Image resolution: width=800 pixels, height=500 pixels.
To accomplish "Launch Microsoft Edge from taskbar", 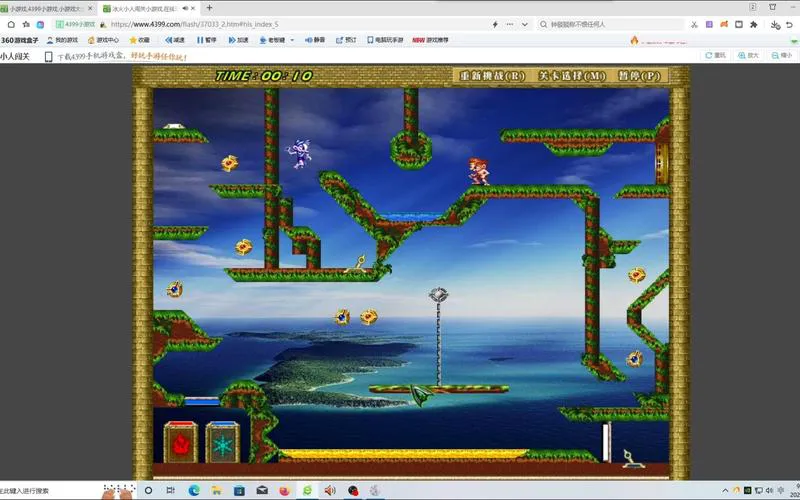I will tap(194, 490).
